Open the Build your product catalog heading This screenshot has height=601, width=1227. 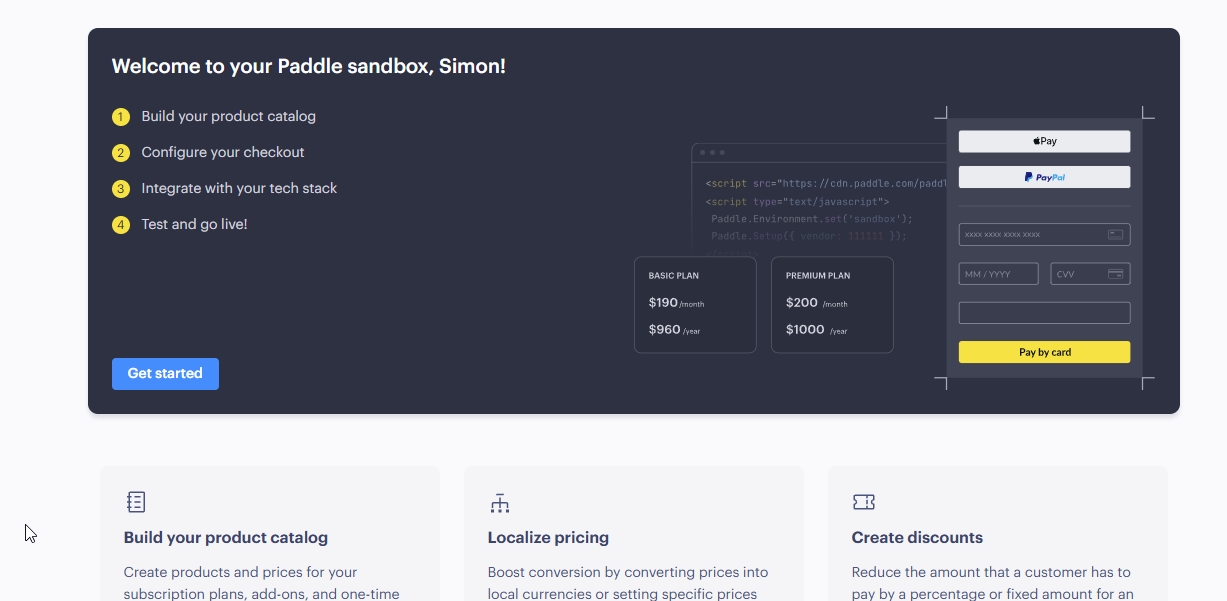click(x=226, y=537)
